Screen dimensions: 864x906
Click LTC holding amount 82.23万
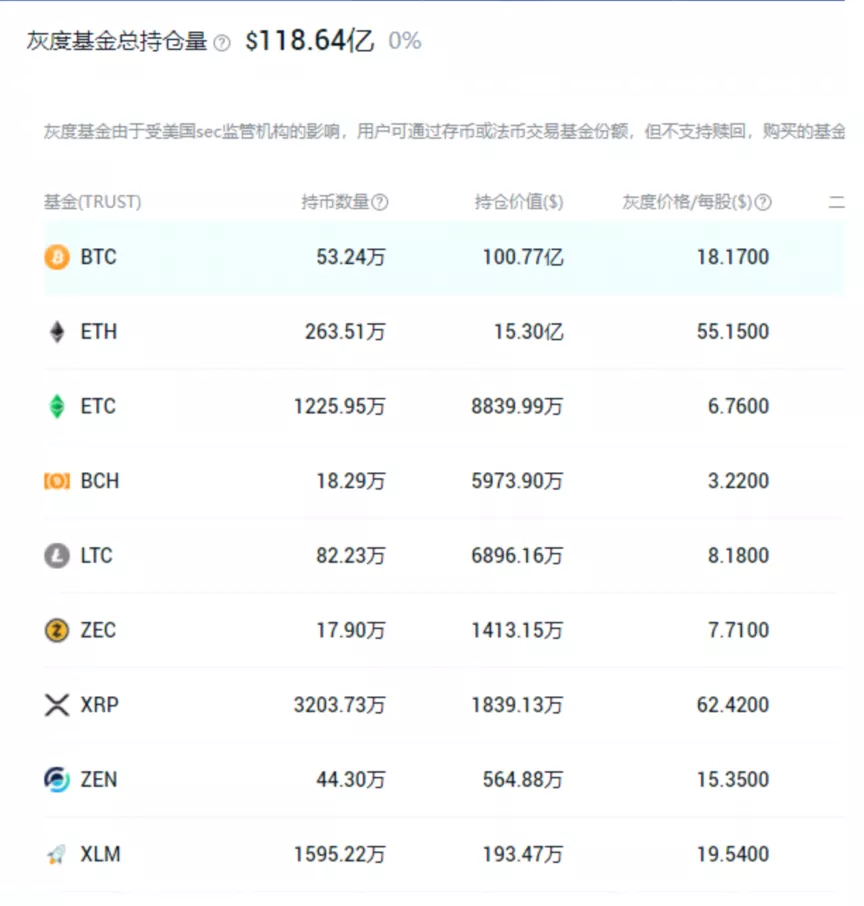click(x=350, y=556)
